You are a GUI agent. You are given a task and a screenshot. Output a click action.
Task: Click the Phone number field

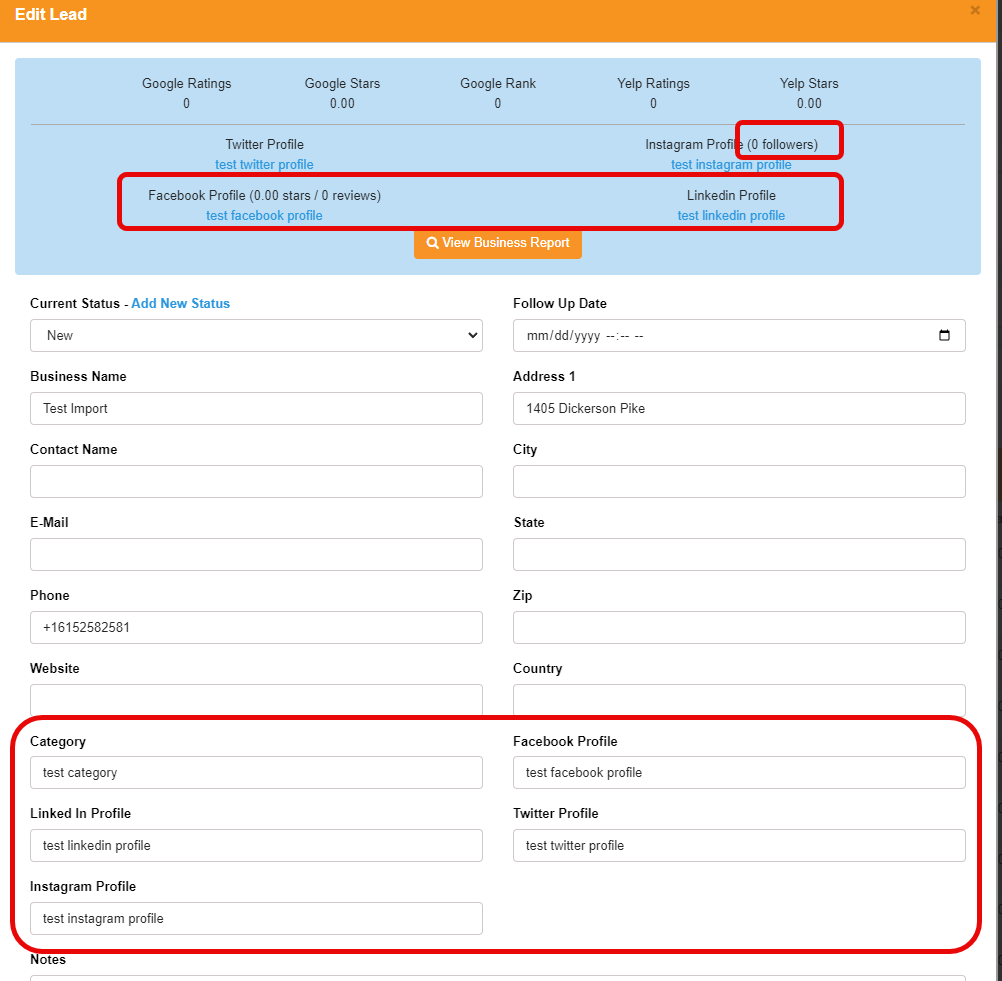256,628
